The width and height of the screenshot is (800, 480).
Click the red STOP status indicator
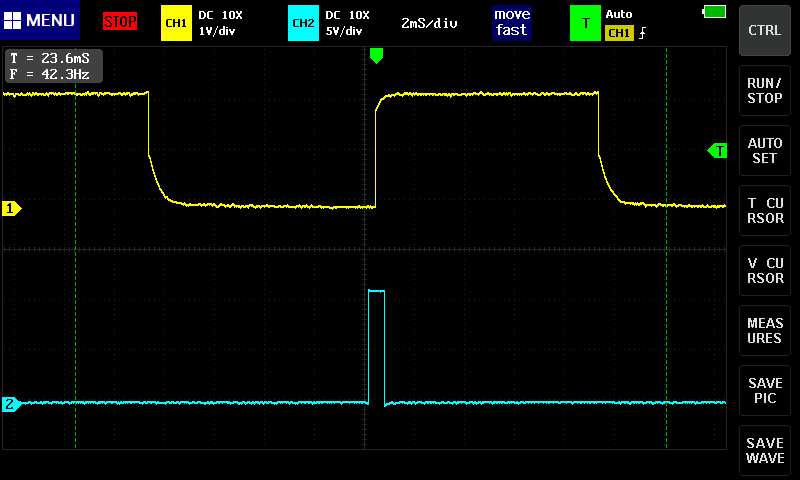tap(120, 22)
